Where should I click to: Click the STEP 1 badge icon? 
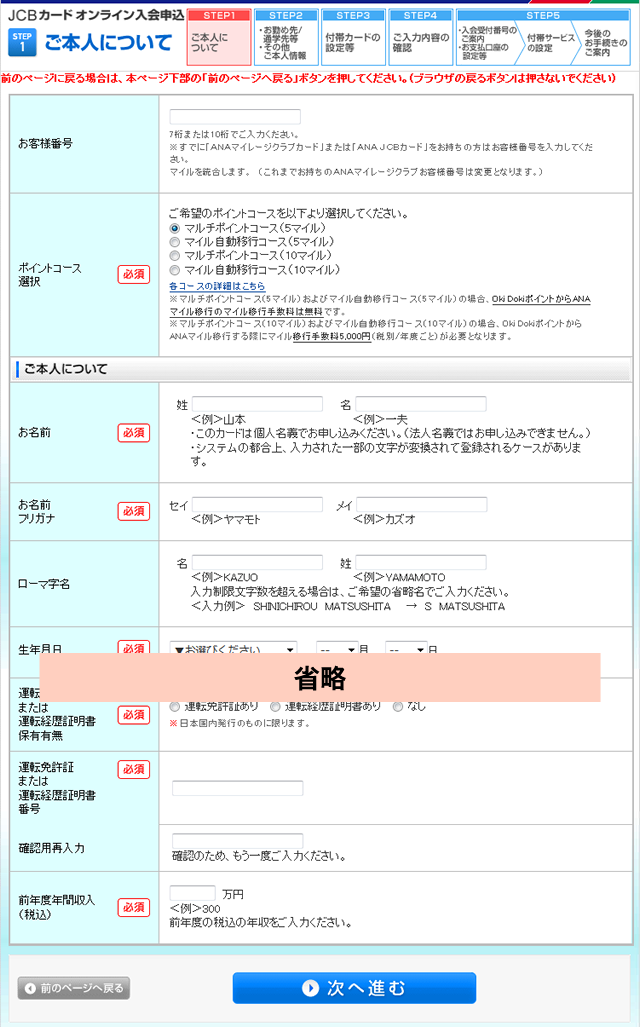coord(22,43)
